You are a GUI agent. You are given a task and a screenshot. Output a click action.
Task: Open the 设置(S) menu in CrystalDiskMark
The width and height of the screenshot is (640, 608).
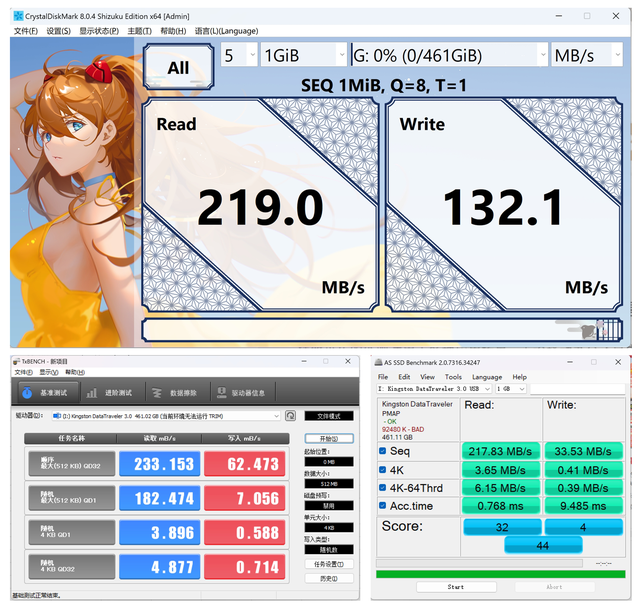pyautogui.click(x=58, y=31)
